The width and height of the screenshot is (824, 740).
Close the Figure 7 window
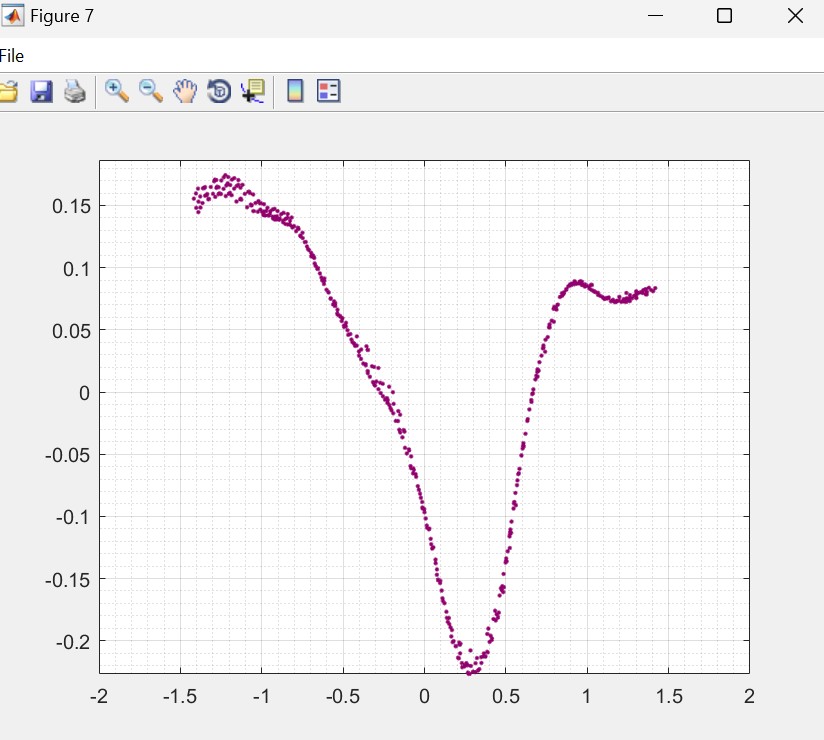click(795, 16)
